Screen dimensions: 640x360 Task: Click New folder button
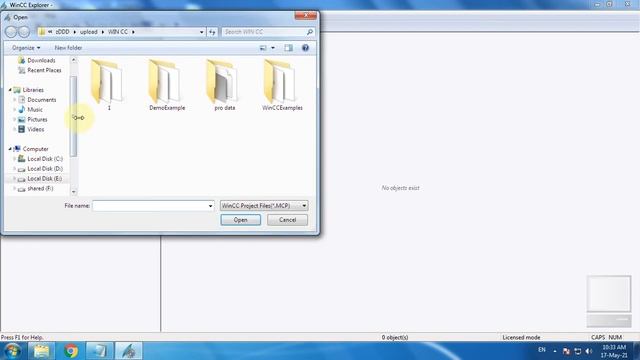click(68, 48)
